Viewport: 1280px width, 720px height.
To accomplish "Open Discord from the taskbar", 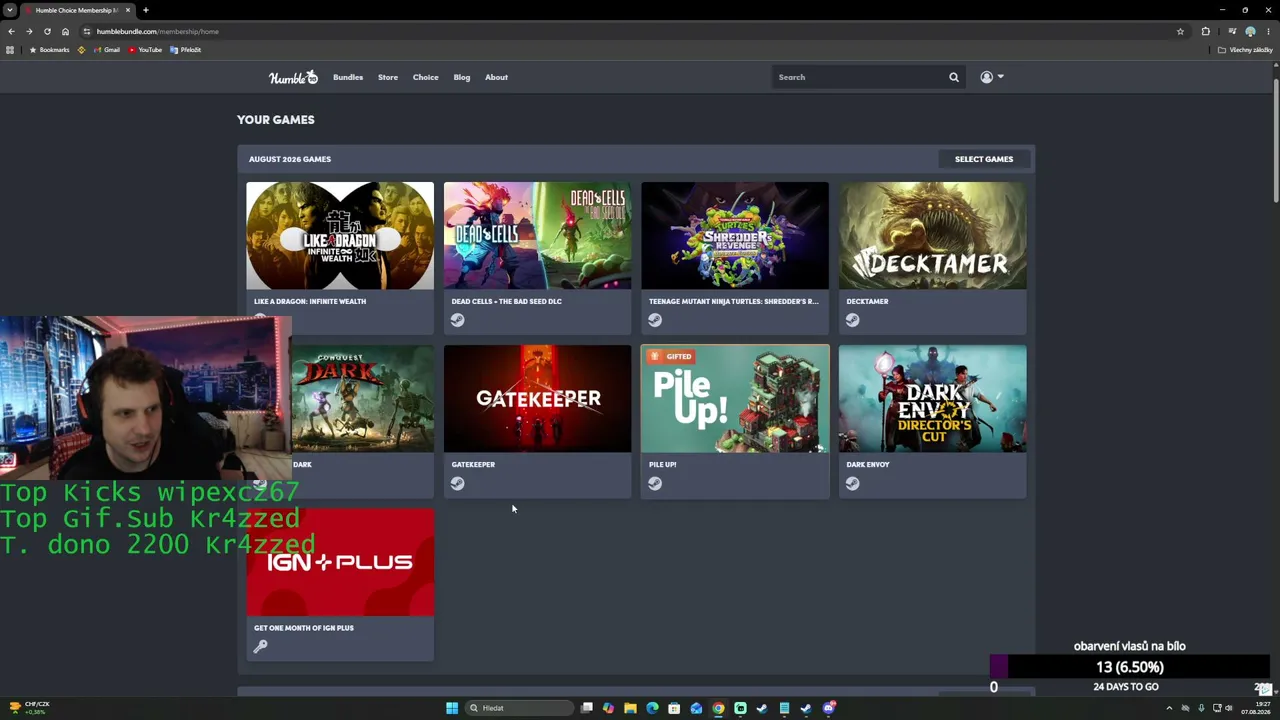I will tap(829, 708).
